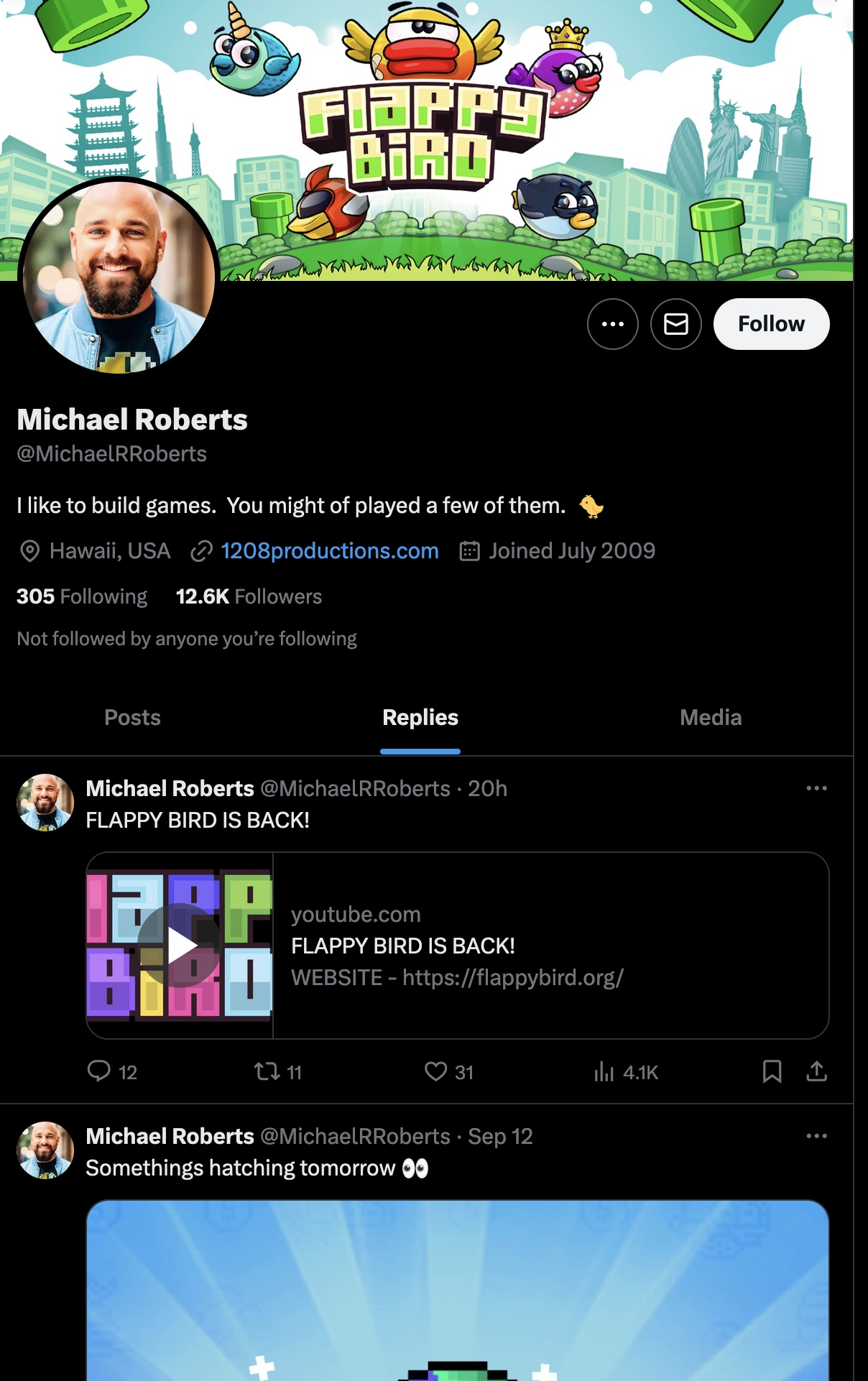Screen dimensions: 868x1381
Task: Repost the FLAPPY BIRD IS BACK post
Action: 267,1071
